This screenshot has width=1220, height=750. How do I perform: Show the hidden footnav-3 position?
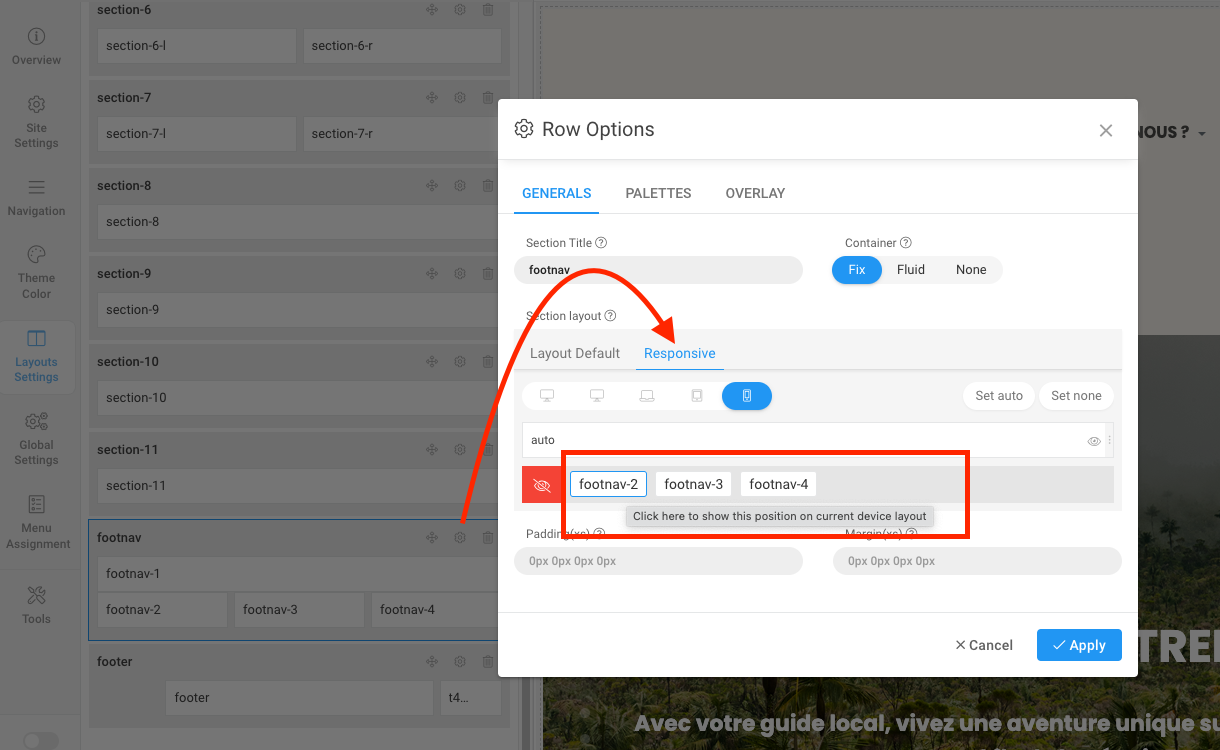click(694, 484)
